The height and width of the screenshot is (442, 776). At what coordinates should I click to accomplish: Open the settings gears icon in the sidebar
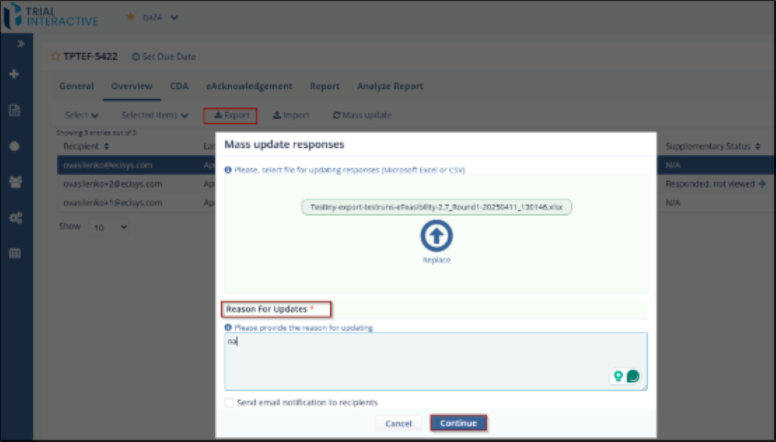coord(15,217)
